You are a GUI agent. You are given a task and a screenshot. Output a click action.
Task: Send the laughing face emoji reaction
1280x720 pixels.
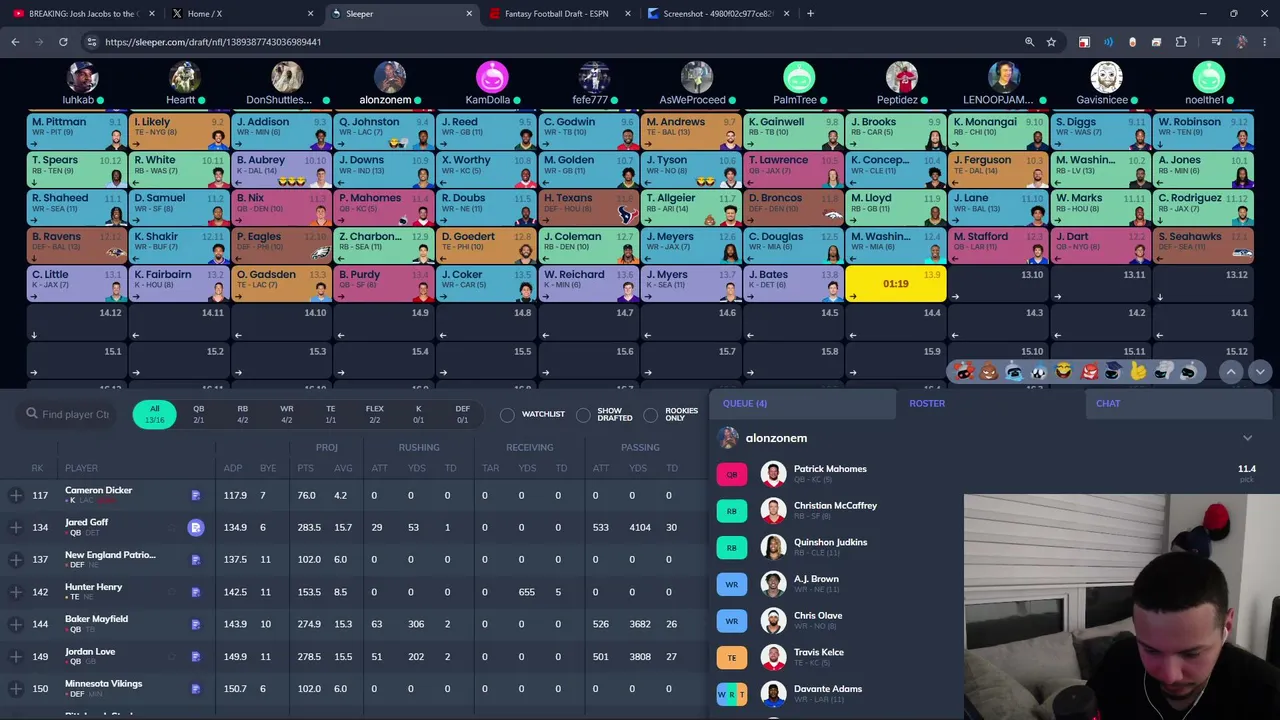1063,371
